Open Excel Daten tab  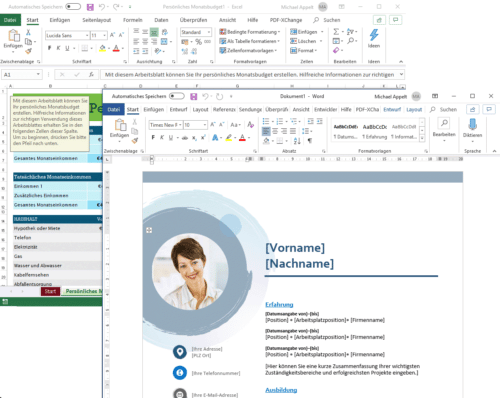point(161,20)
